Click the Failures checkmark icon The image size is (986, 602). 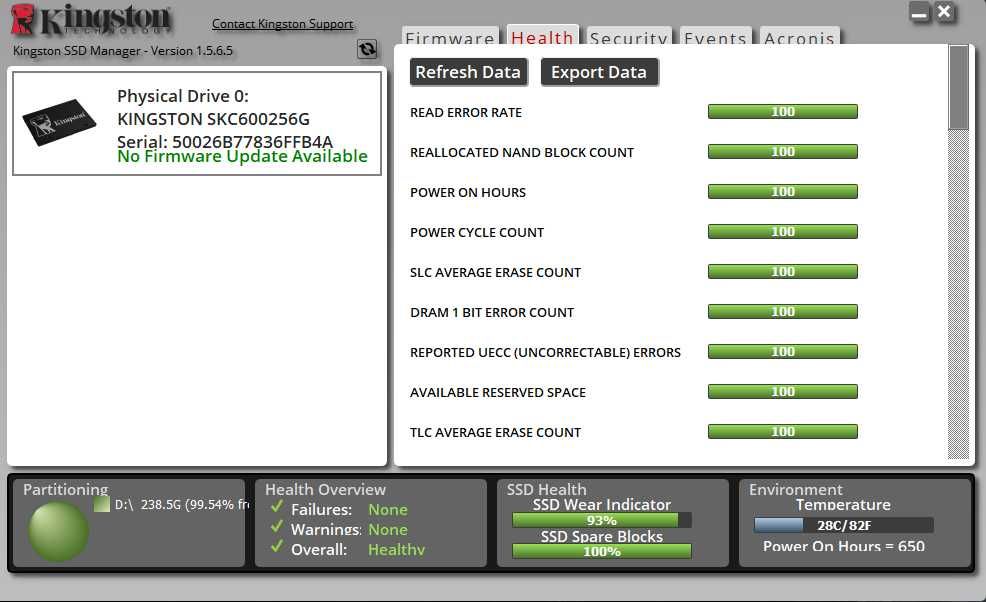[277, 507]
